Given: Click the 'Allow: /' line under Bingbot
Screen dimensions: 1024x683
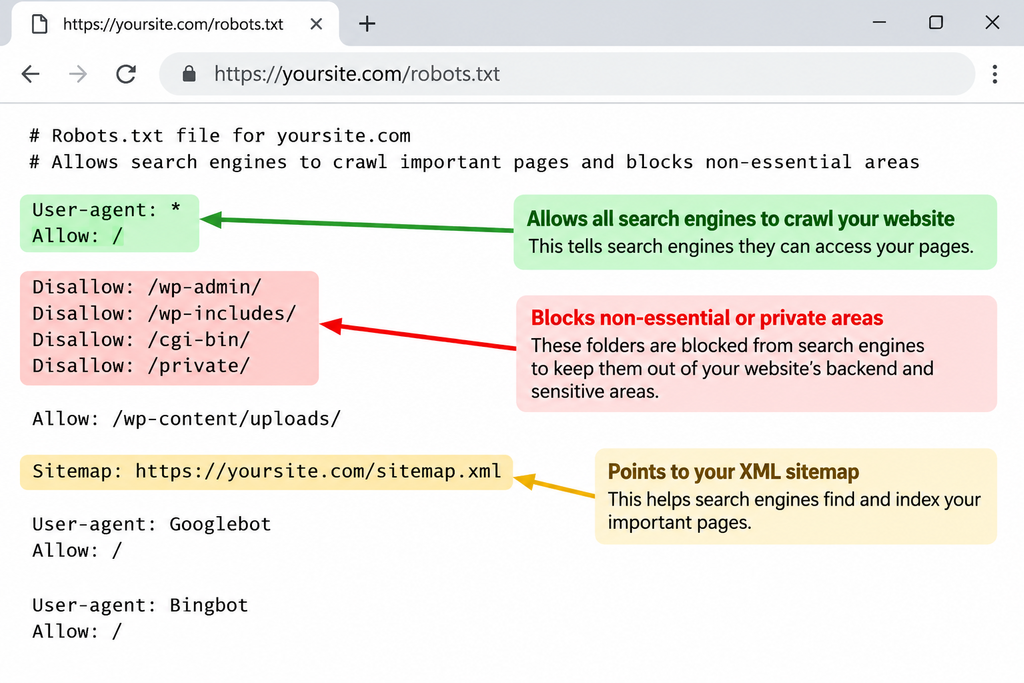Looking at the screenshot, I should tap(77, 631).
